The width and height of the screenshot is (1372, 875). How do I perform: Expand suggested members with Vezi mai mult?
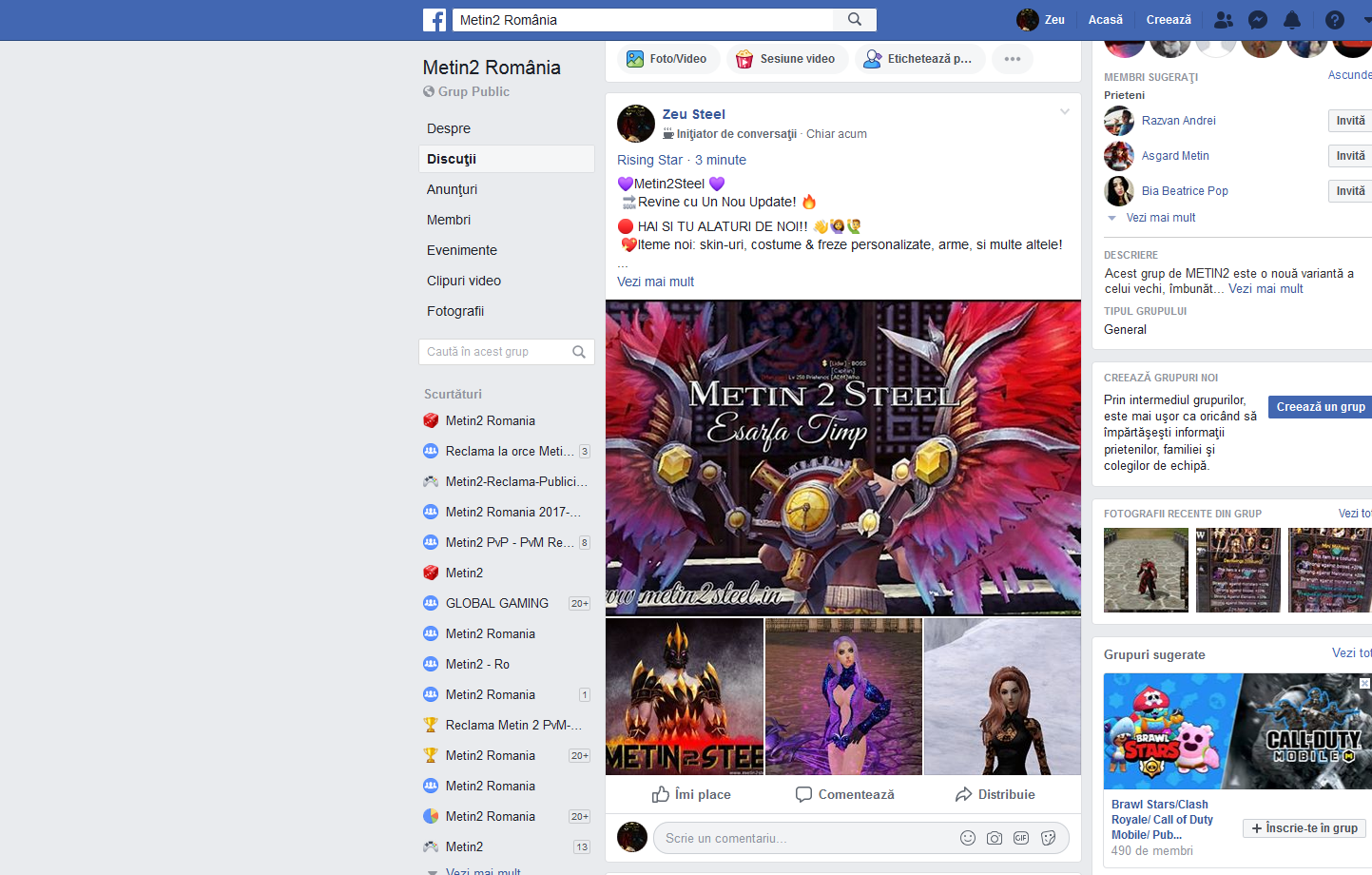(1161, 218)
